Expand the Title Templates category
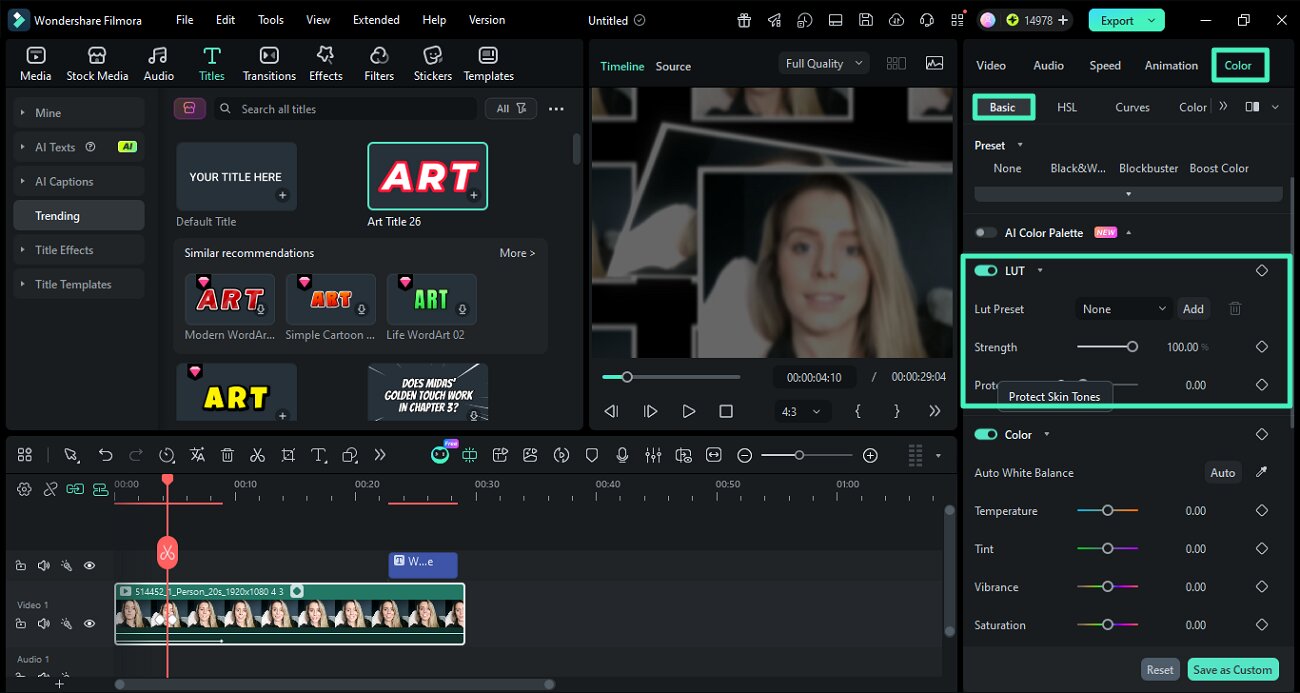The height and width of the screenshot is (693, 1300). (x=79, y=284)
